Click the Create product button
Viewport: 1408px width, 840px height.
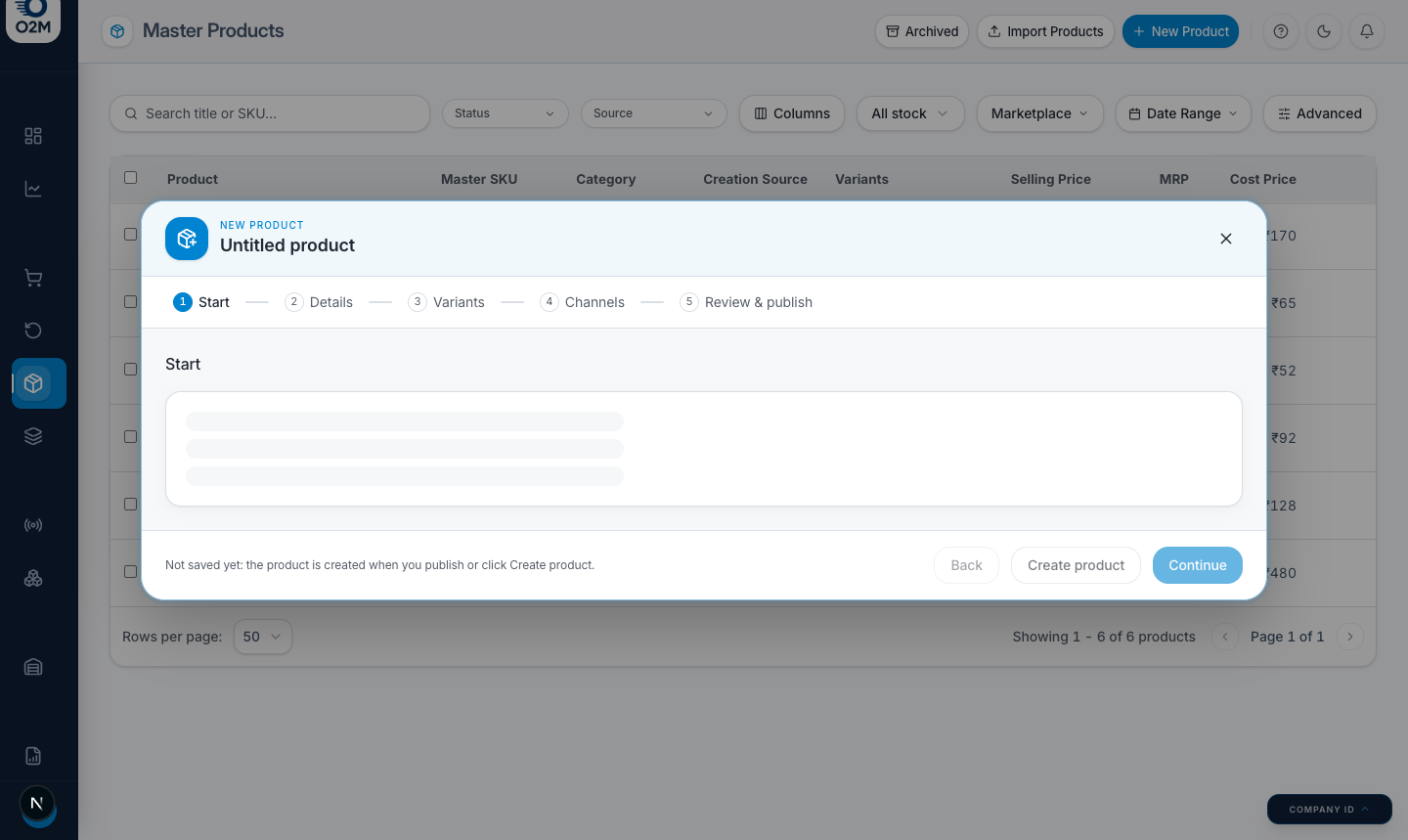click(x=1076, y=565)
